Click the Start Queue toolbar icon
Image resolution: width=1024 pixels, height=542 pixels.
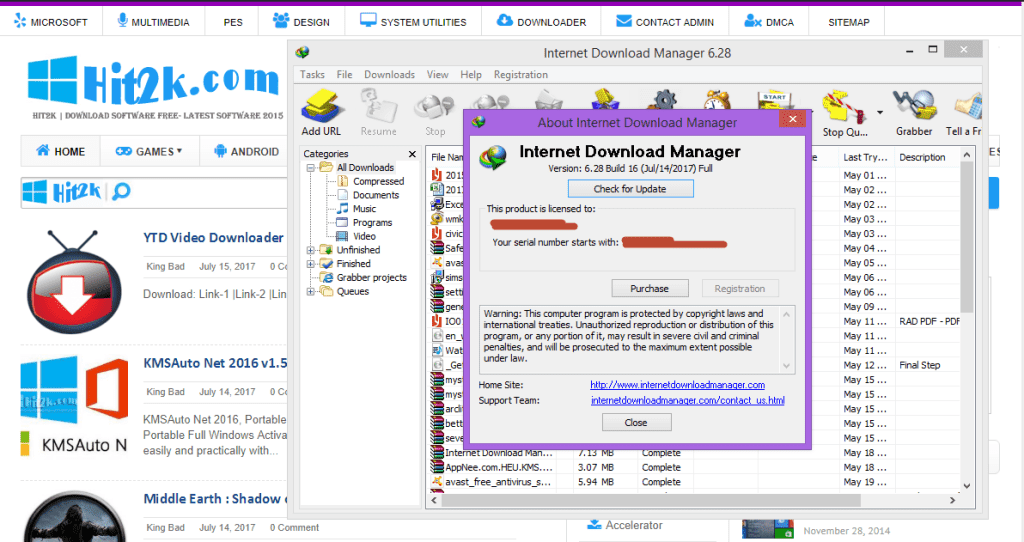click(775, 100)
